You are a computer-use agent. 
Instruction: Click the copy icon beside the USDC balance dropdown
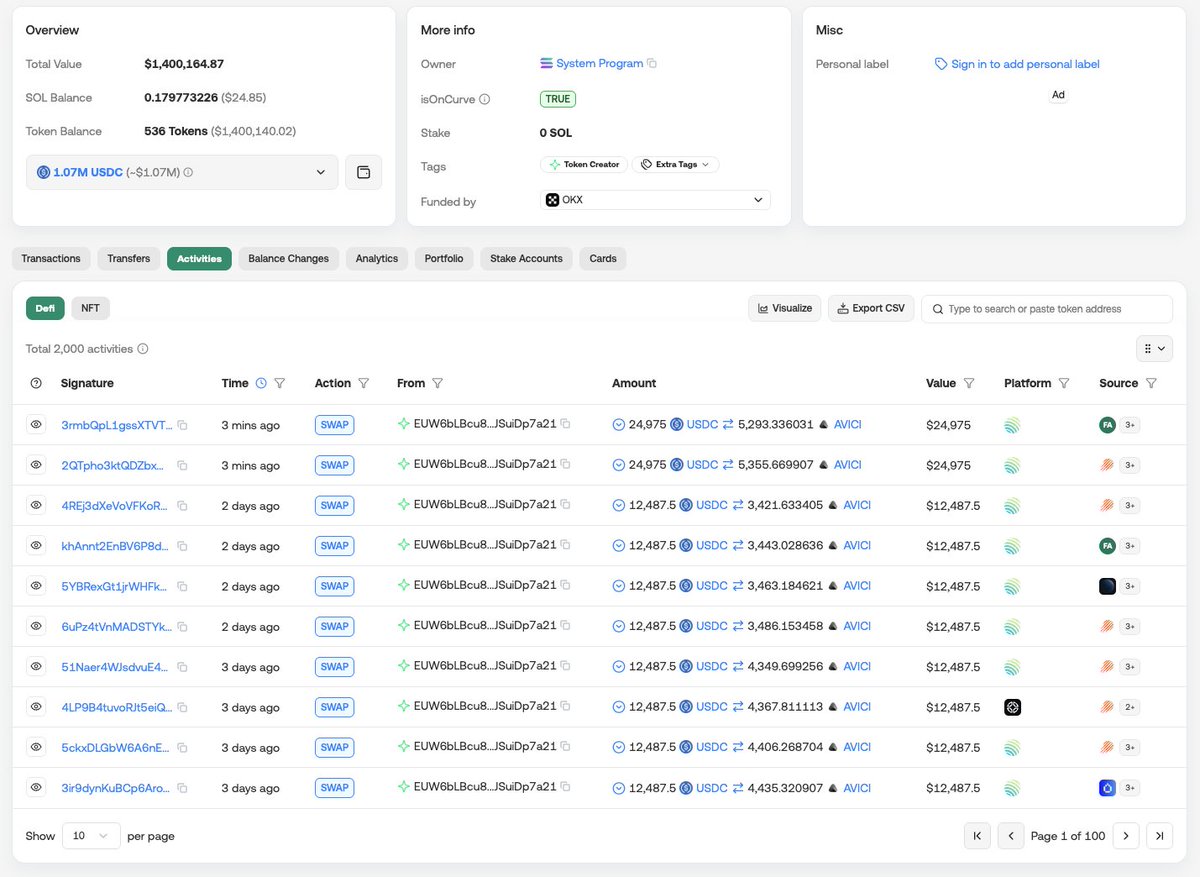click(x=363, y=171)
